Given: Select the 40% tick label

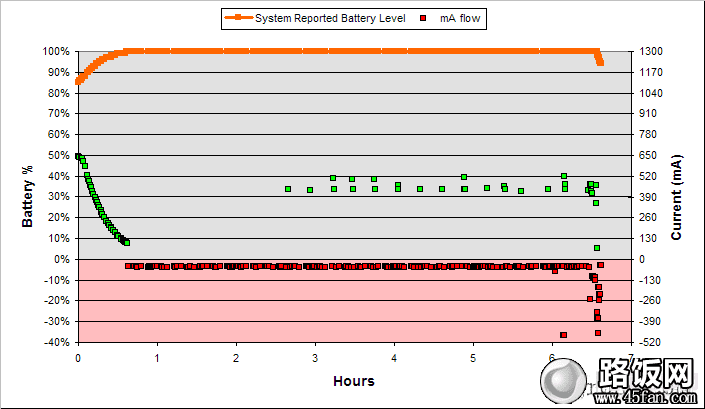Looking at the screenshot, I should 58,176.
